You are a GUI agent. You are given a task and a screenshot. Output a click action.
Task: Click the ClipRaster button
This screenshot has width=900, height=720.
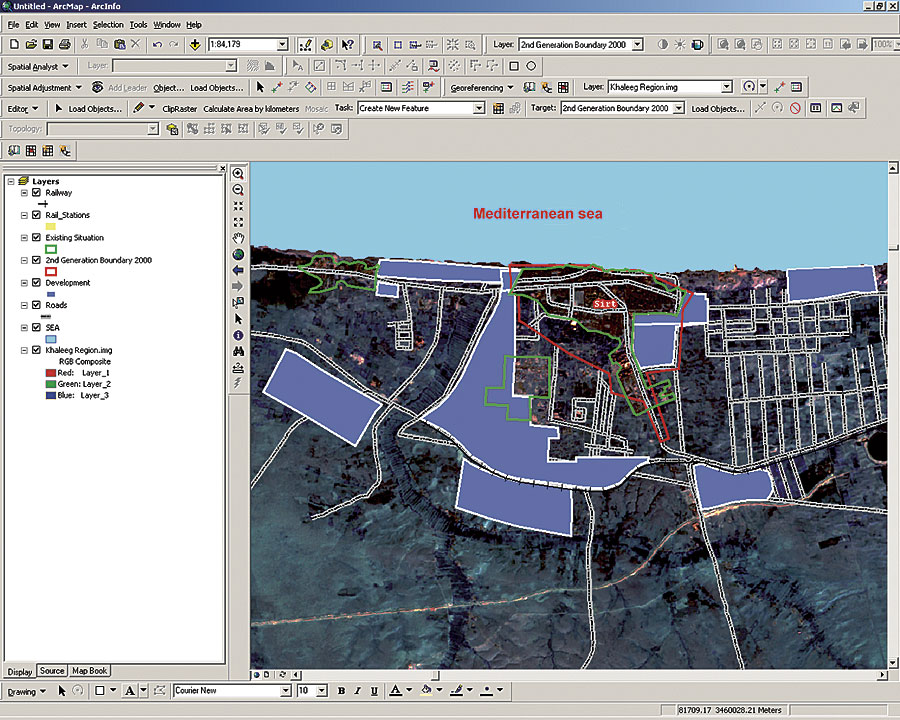click(x=180, y=108)
